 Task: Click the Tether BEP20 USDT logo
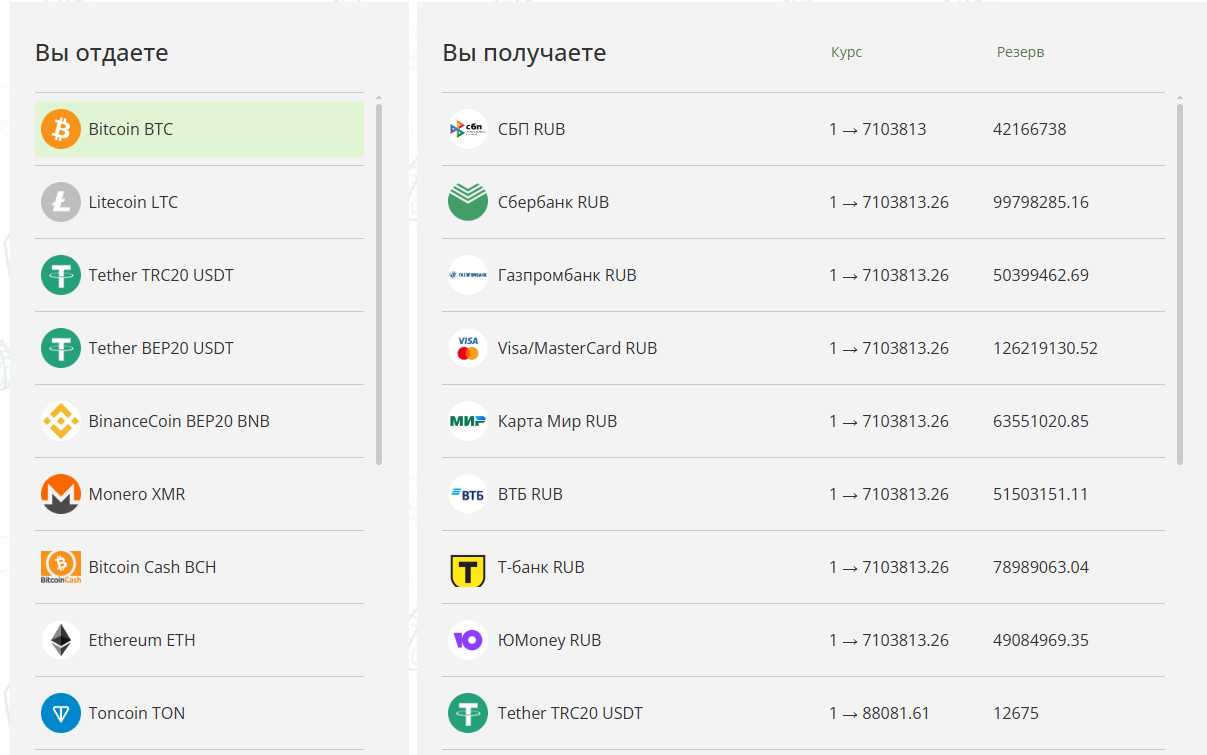point(60,347)
